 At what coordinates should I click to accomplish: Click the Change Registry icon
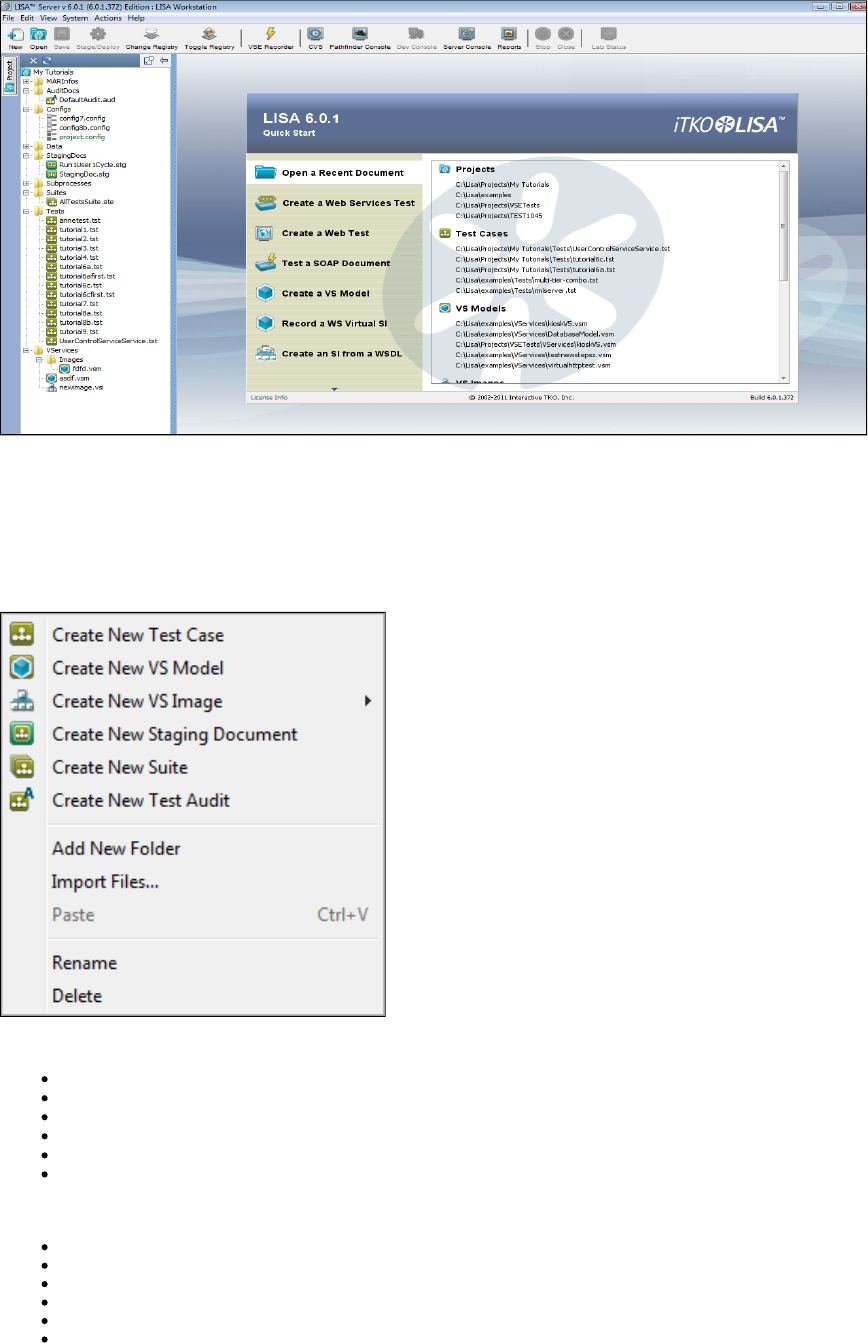coord(150,34)
